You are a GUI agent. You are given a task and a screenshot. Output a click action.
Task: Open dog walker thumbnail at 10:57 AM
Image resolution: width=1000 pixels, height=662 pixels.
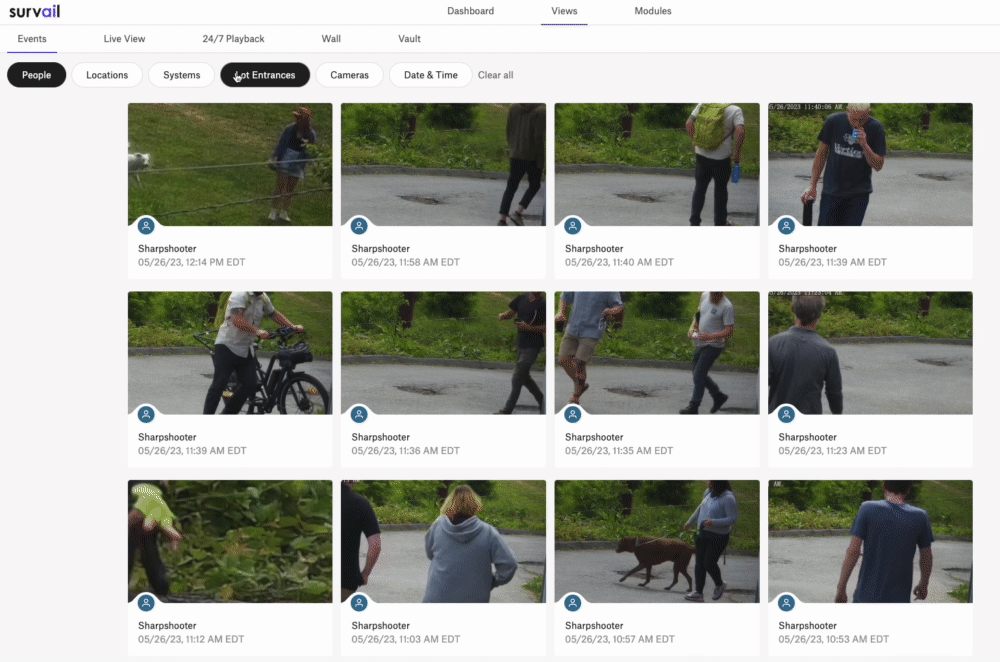(x=657, y=541)
